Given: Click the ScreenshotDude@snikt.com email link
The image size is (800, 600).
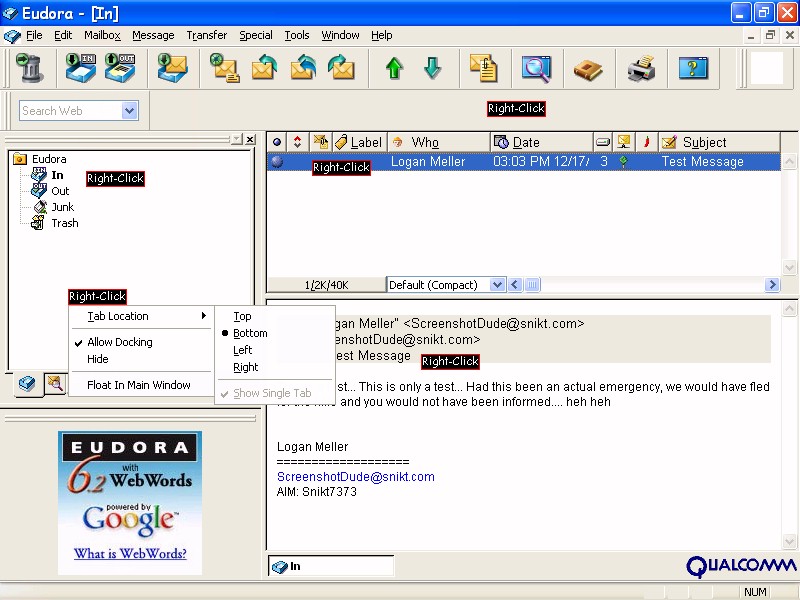Looking at the screenshot, I should [356, 477].
